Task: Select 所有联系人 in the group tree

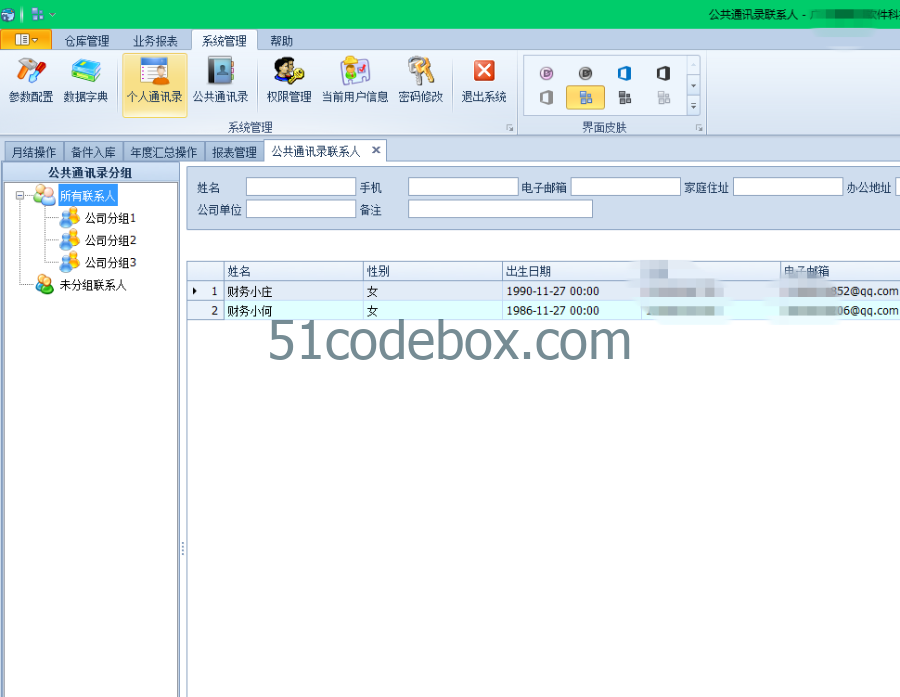Action: 88,196
